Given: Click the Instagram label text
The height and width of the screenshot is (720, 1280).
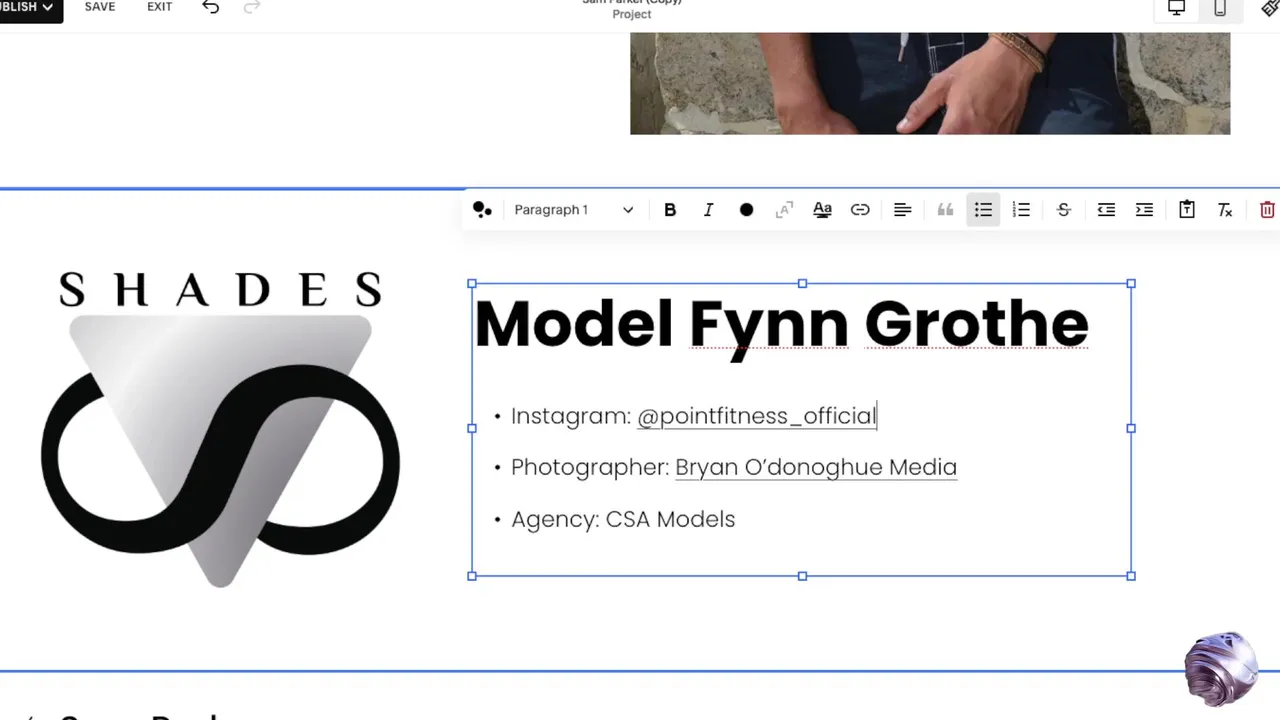Looking at the screenshot, I should (x=571, y=416).
